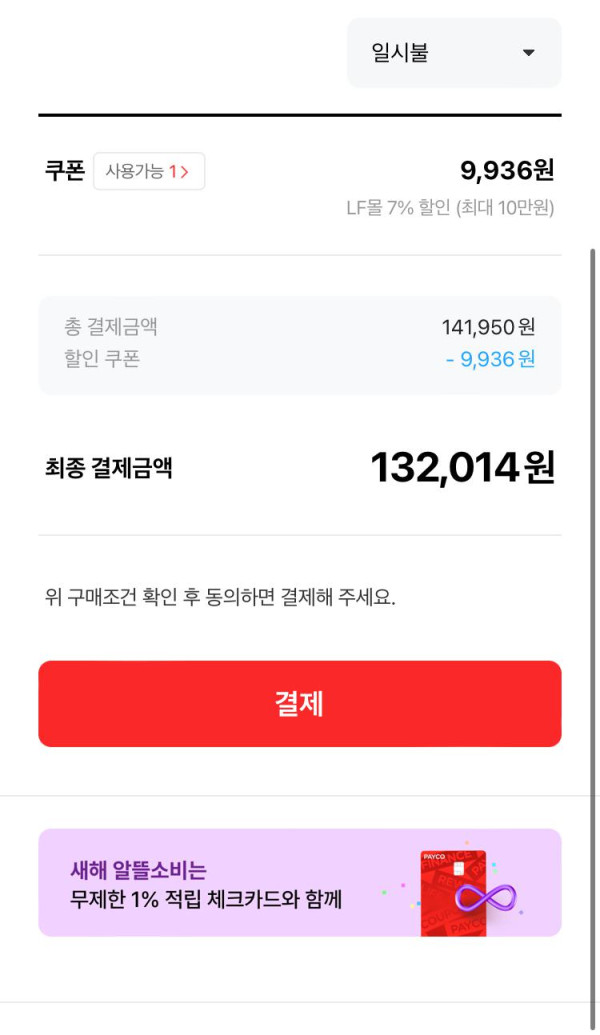Click the purple infinity symbol icon
Screen dimensions: 600x1035
point(486,895)
